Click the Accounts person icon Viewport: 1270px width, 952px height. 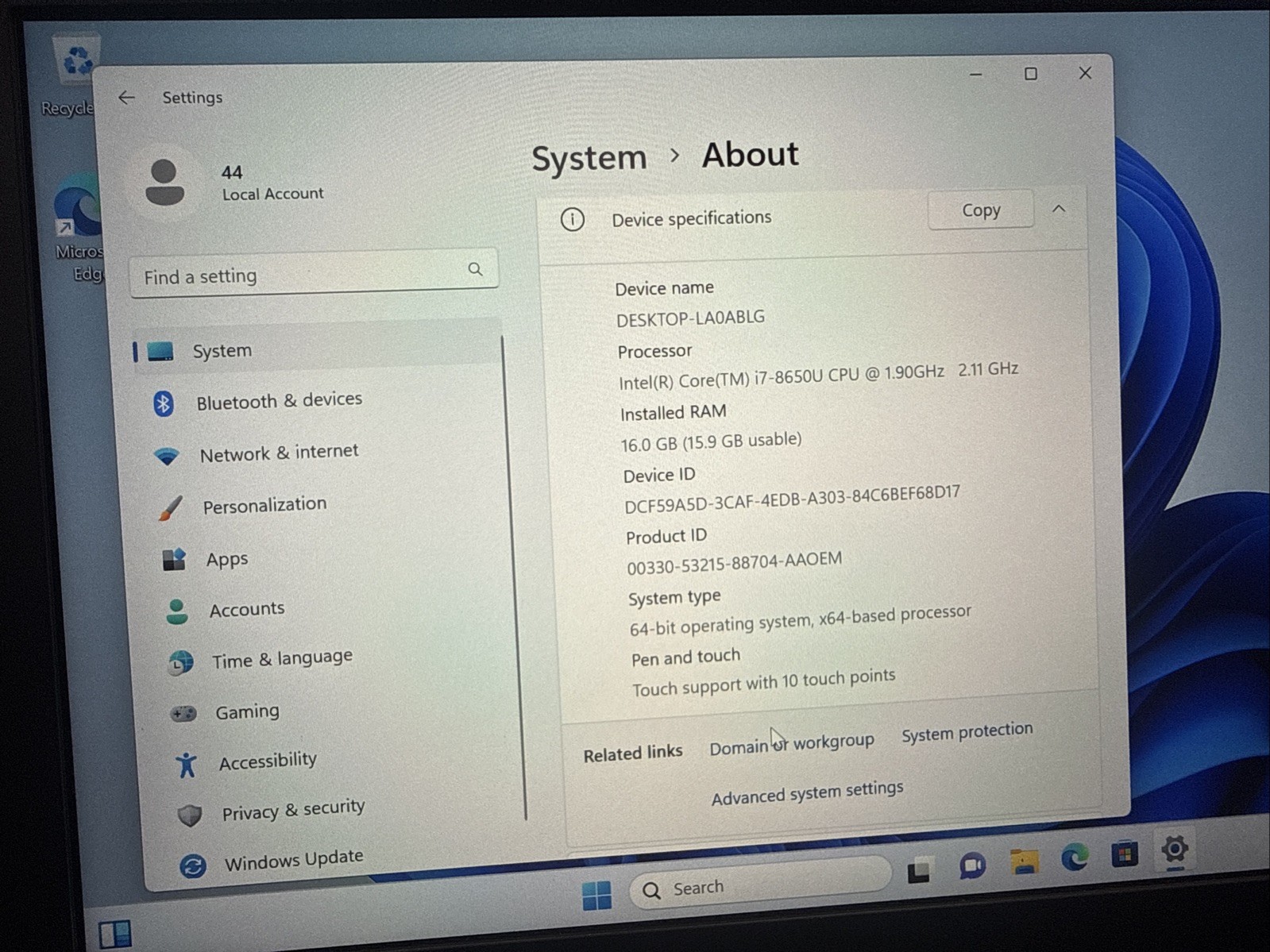coord(177,611)
